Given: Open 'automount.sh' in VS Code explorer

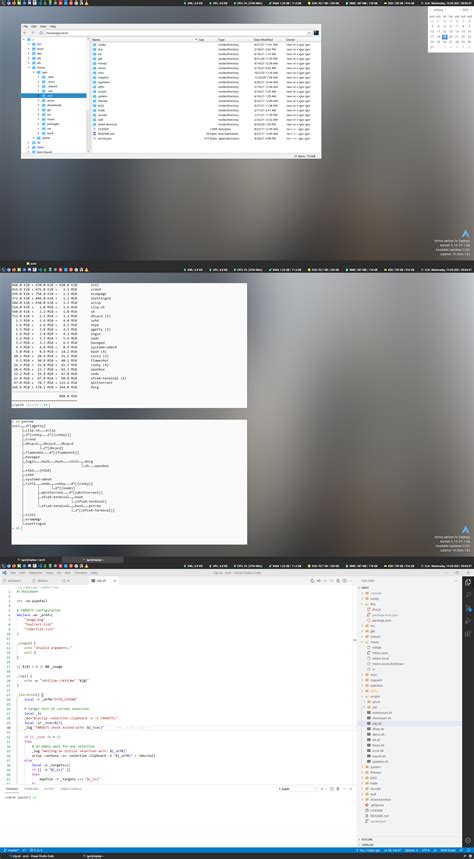Looking at the screenshot, I should (x=382, y=712).
